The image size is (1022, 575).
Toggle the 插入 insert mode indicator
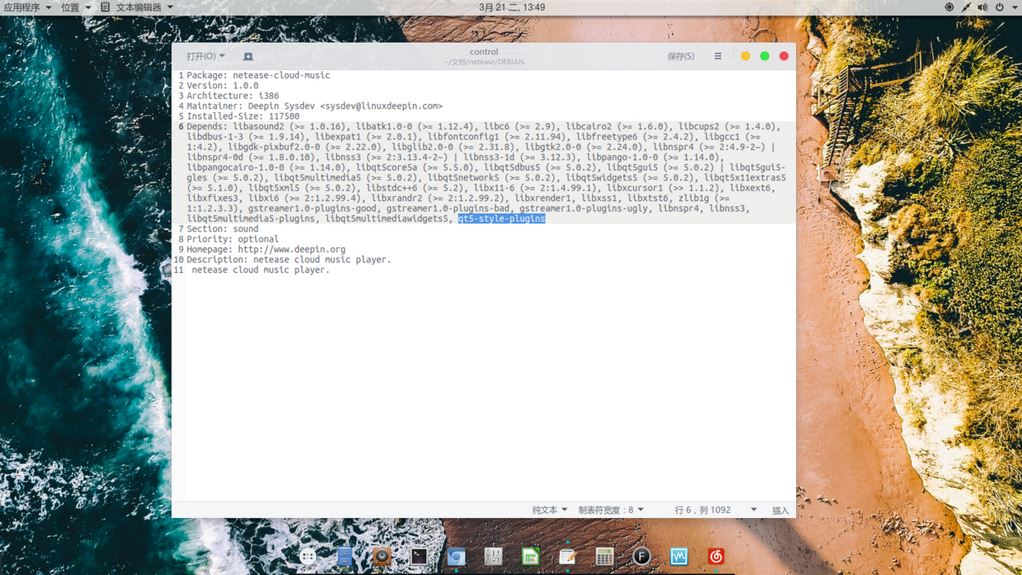click(780, 510)
